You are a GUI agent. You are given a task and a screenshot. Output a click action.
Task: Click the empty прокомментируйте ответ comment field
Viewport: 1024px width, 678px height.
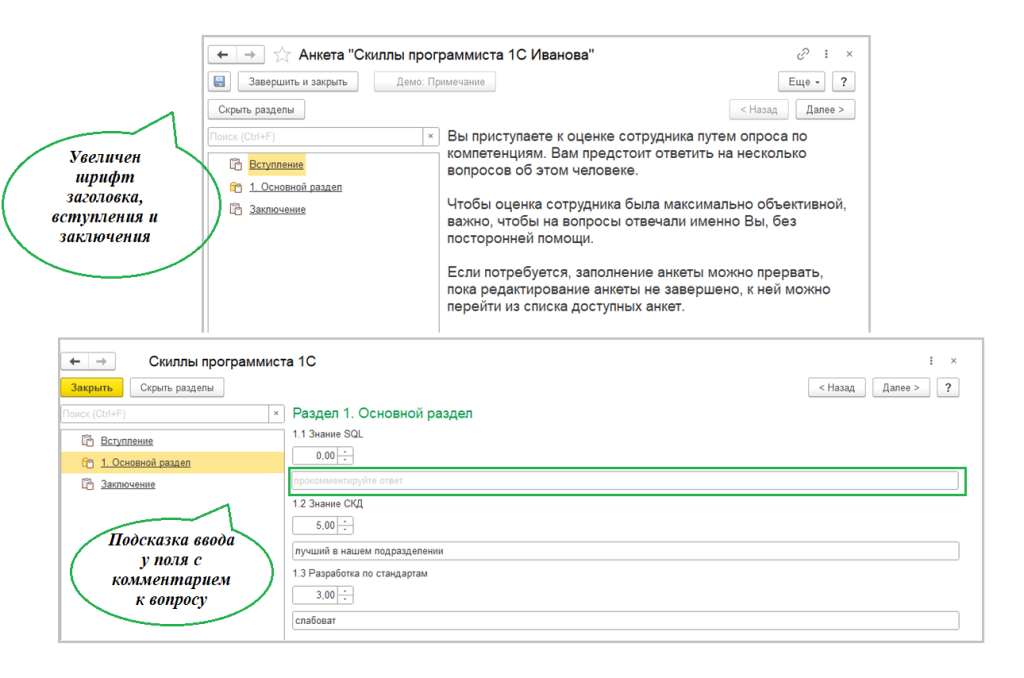coord(624,481)
